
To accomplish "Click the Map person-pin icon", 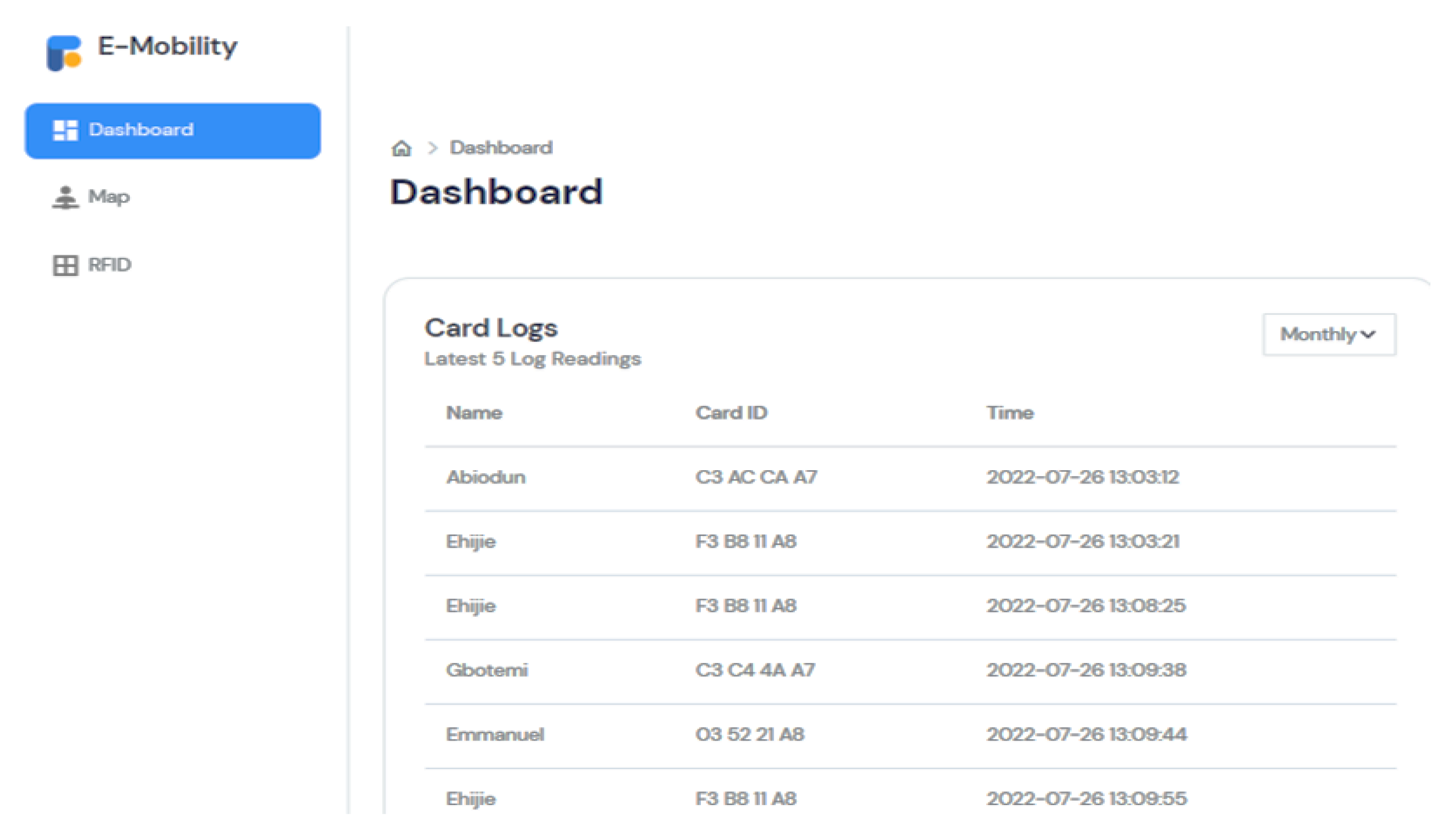I will pos(65,198).
